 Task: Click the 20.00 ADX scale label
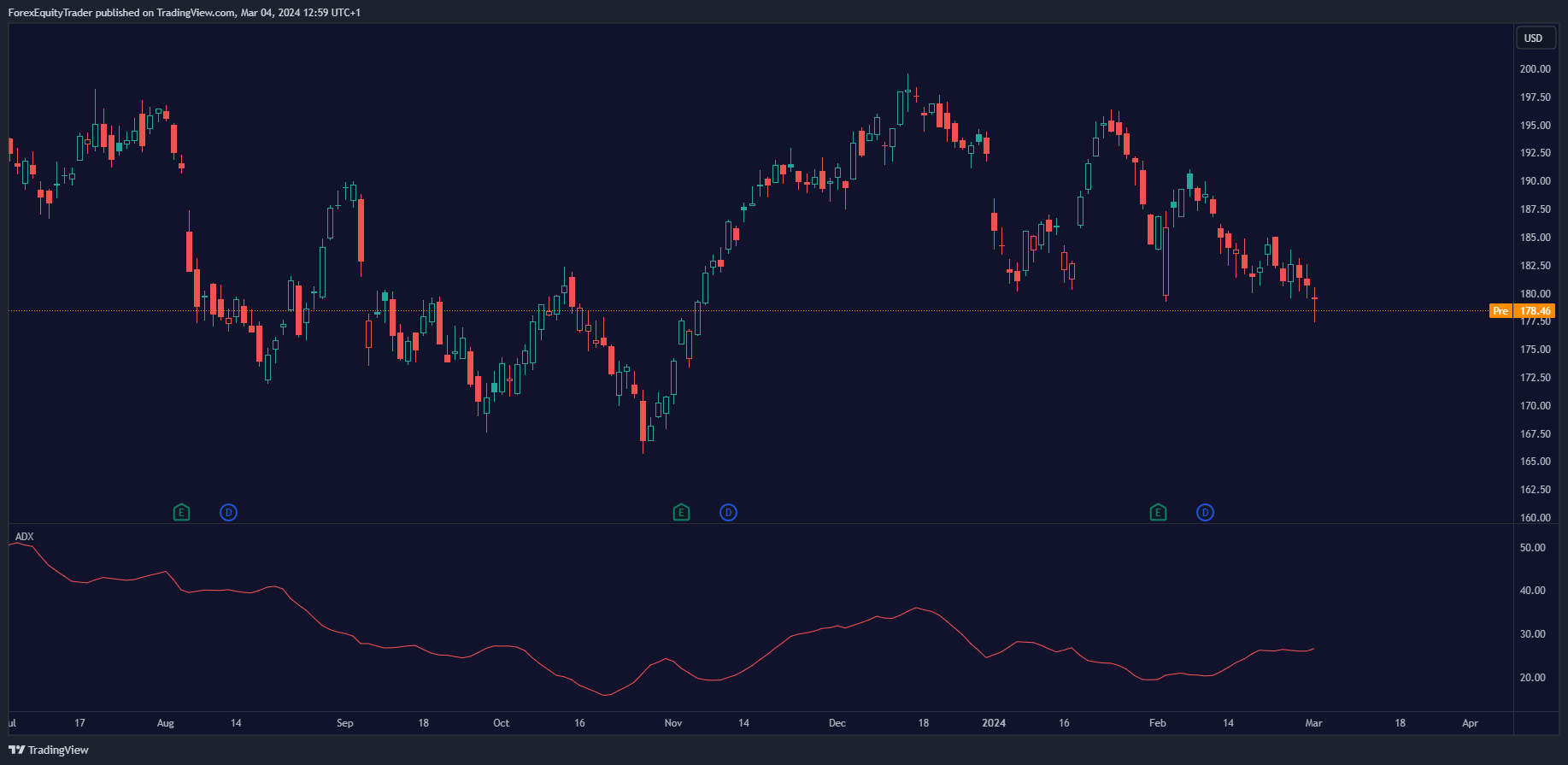pyautogui.click(x=1533, y=678)
